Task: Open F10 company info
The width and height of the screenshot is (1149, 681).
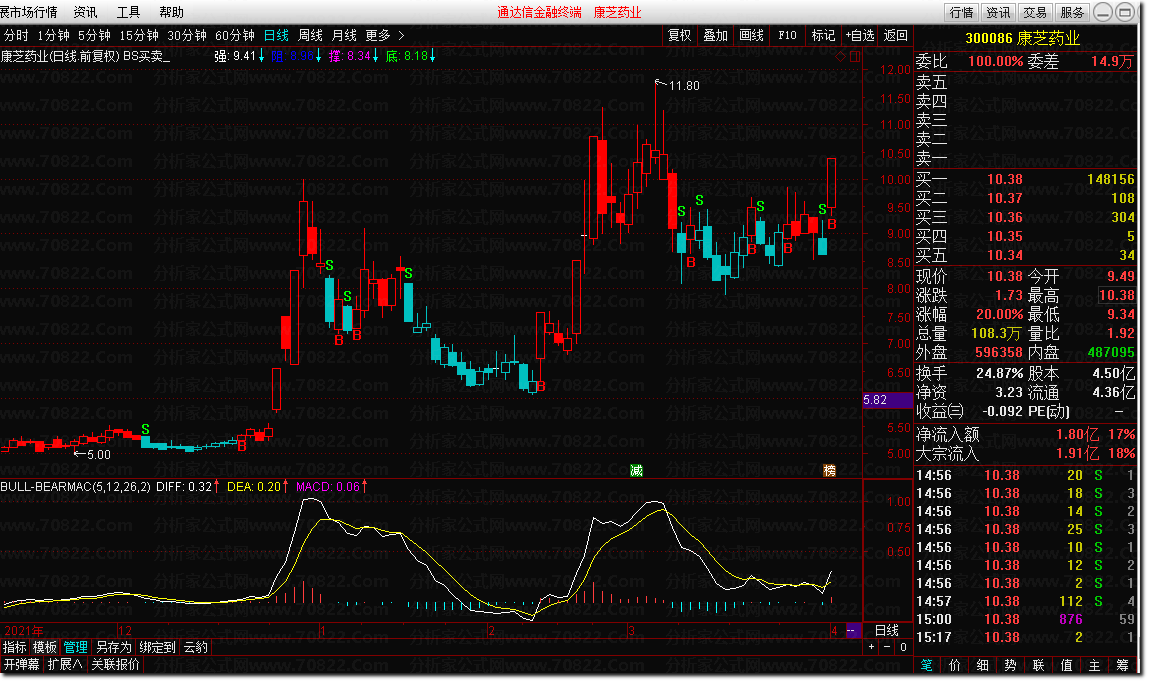Action: [787, 35]
